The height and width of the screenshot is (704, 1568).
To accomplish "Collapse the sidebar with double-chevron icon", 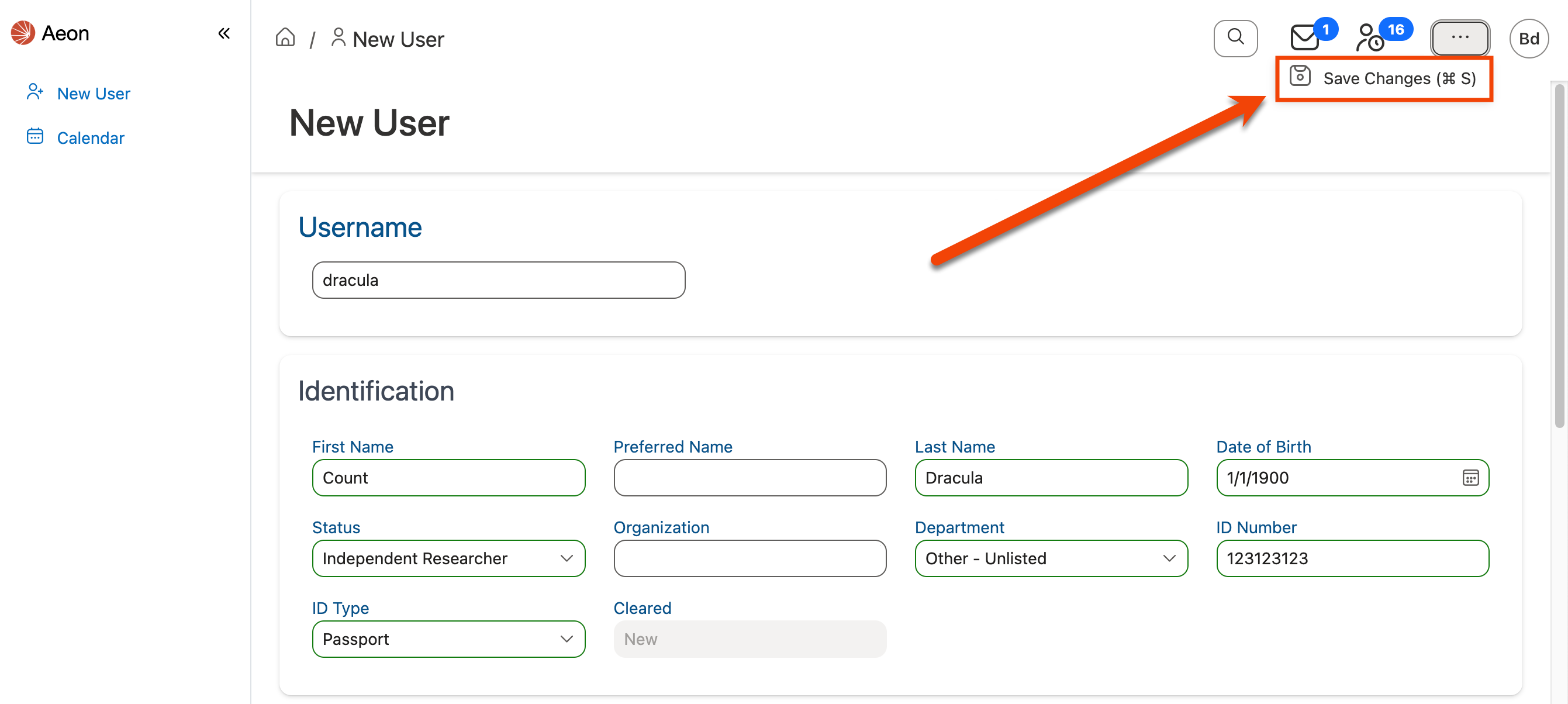I will pyautogui.click(x=224, y=33).
